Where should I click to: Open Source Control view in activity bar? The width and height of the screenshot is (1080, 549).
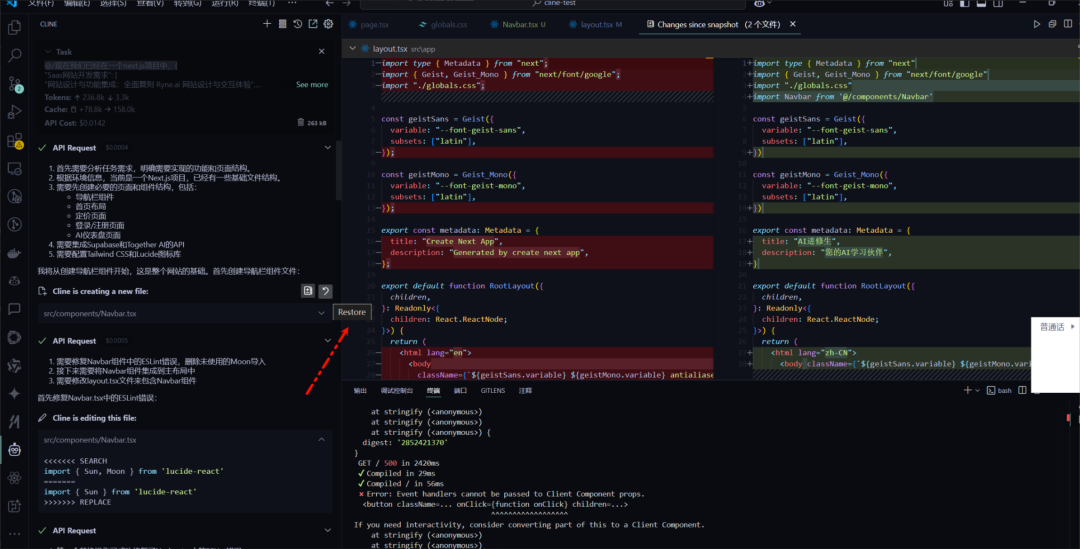(x=15, y=84)
